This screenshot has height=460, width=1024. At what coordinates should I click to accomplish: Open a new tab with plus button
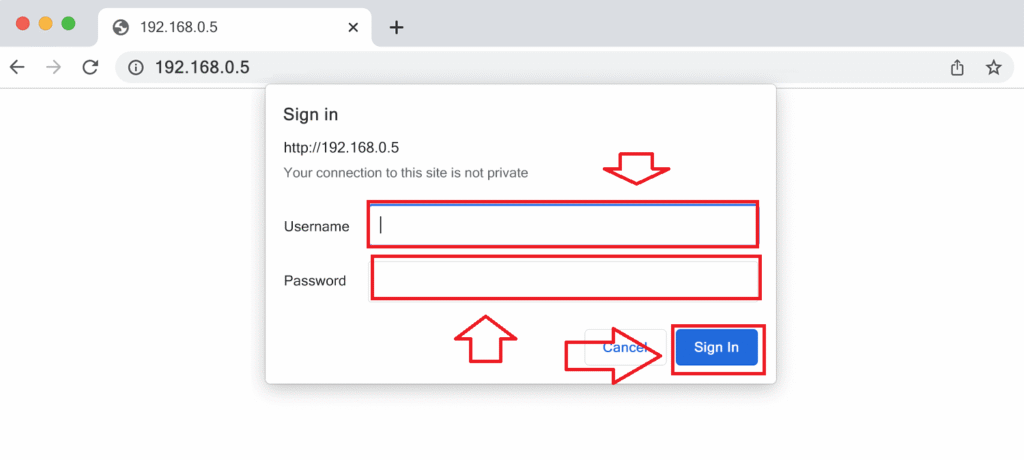[396, 27]
